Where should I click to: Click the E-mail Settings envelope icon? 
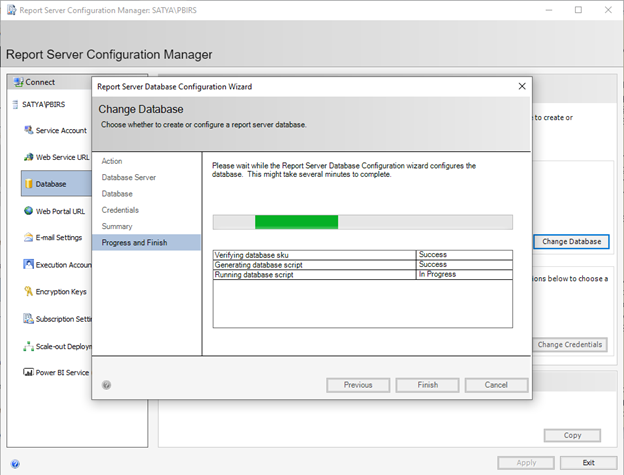[x=27, y=238]
